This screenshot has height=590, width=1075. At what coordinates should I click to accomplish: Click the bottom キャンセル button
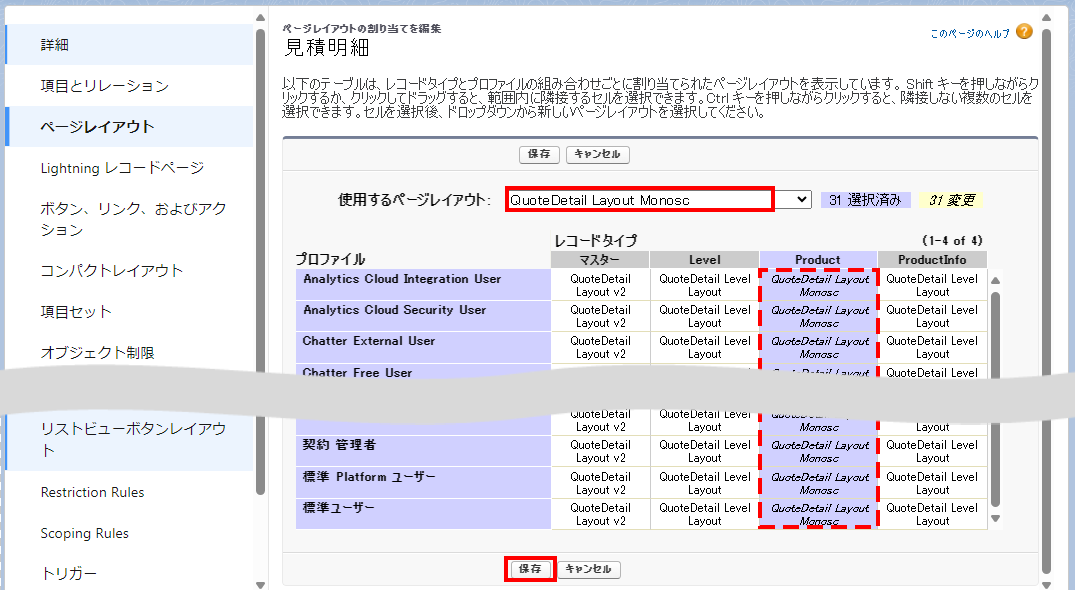pos(588,569)
